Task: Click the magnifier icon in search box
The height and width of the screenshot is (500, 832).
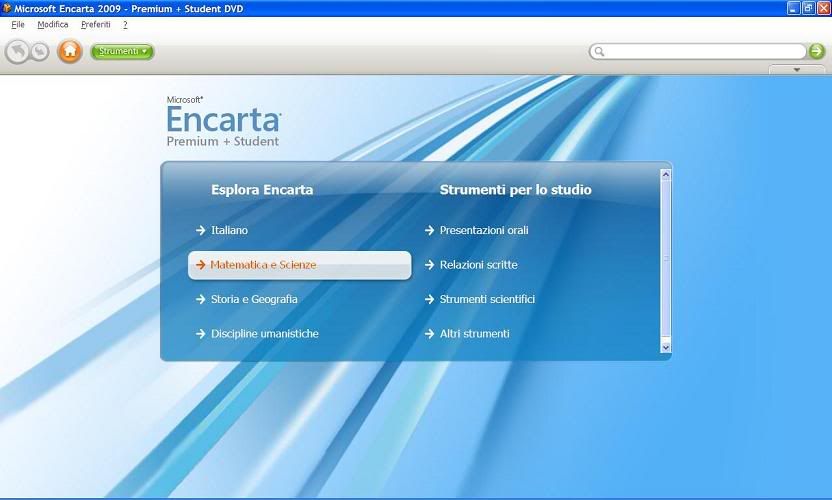Action: tap(599, 51)
